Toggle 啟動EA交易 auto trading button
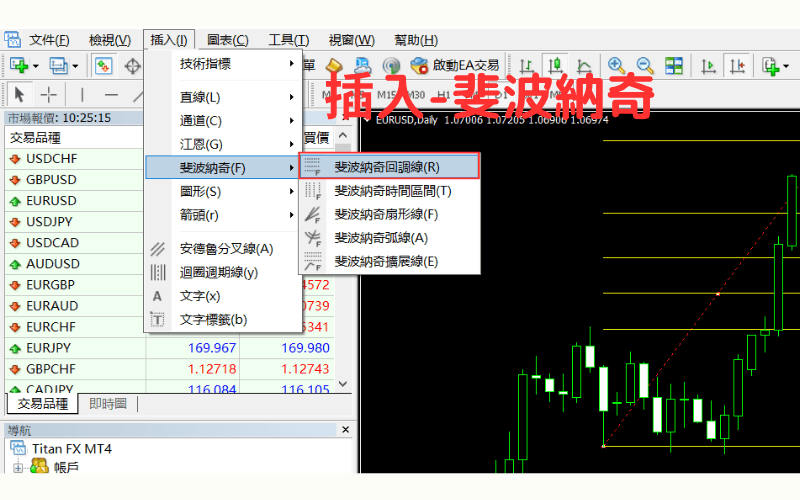The width and height of the screenshot is (800, 500). point(454,66)
